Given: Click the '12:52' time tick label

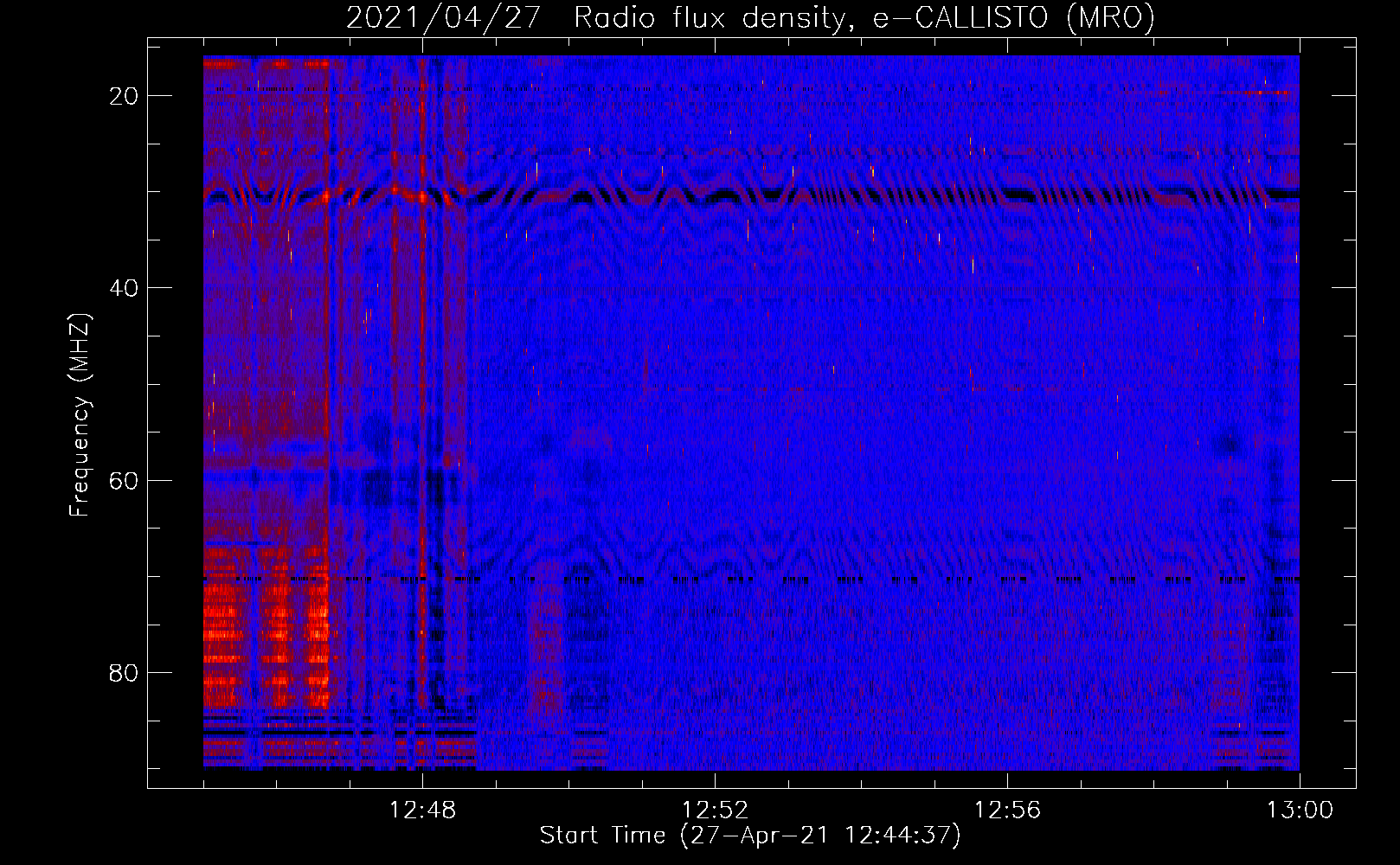Looking at the screenshot, I should pyautogui.click(x=715, y=811).
